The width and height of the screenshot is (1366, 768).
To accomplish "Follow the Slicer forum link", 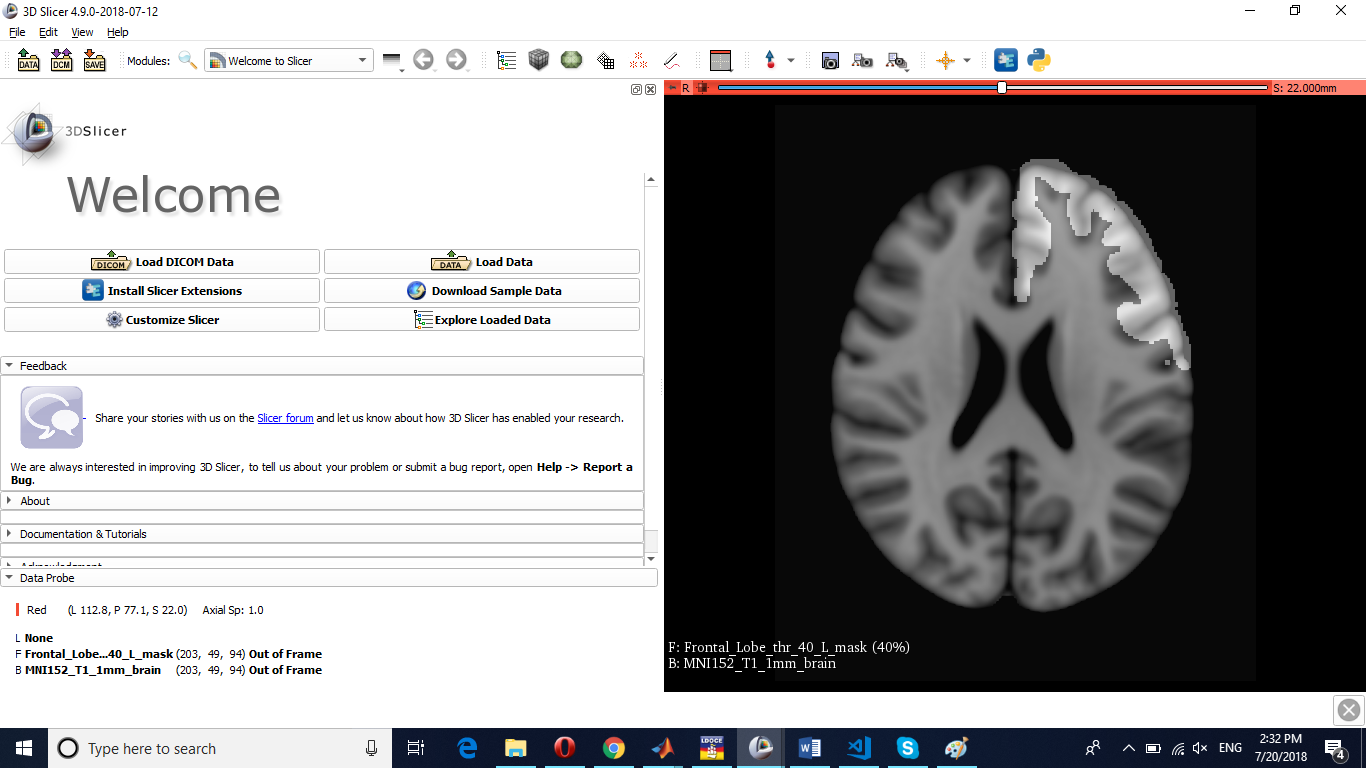I will click(x=285, y=418).
